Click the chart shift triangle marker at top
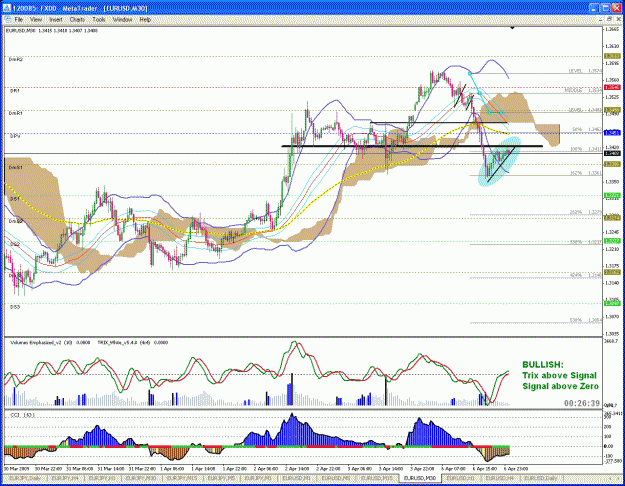 click(512, 28)
